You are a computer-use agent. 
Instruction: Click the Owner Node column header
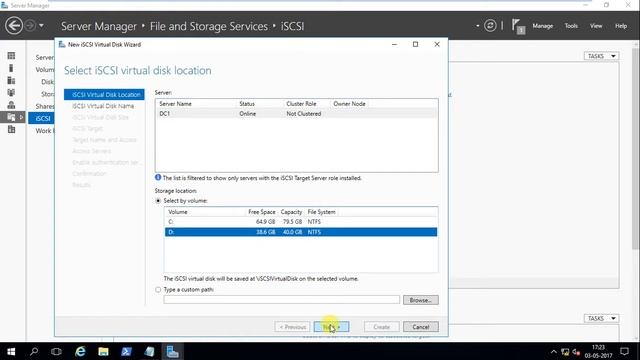(x=349, y=104)
